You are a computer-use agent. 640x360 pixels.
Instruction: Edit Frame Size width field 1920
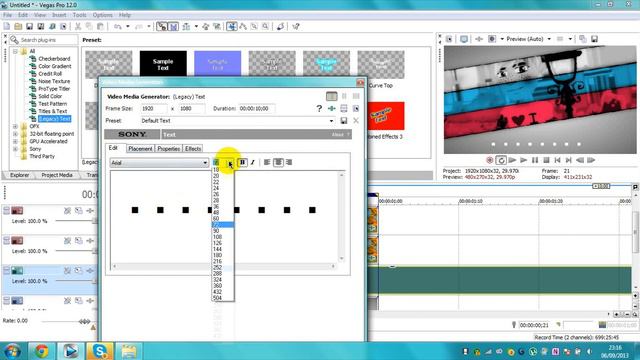click(154, 109)
